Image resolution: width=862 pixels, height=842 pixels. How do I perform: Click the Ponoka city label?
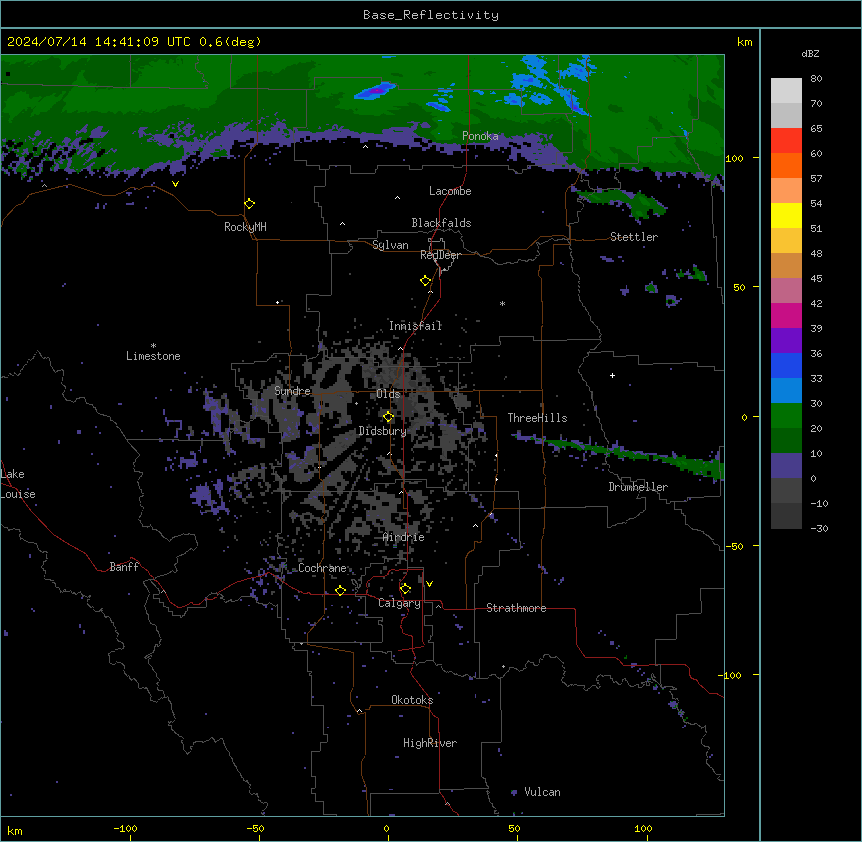480,136
